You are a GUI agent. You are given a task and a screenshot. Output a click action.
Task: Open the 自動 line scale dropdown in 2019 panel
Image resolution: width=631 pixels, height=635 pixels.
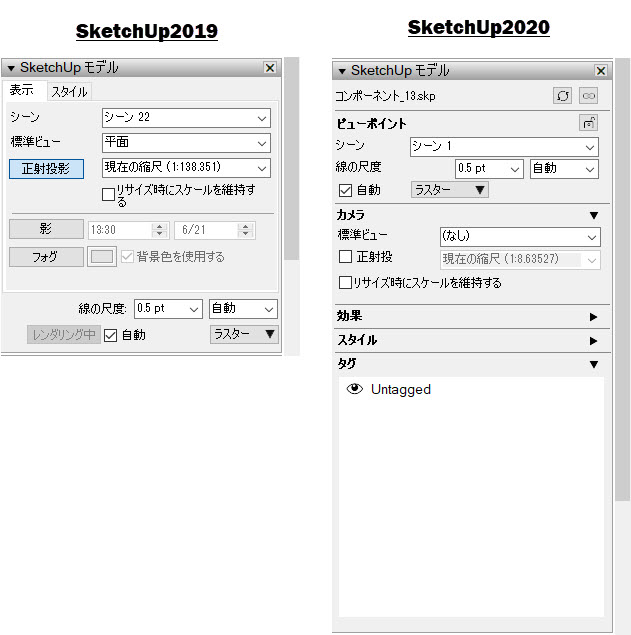[243, 309]
